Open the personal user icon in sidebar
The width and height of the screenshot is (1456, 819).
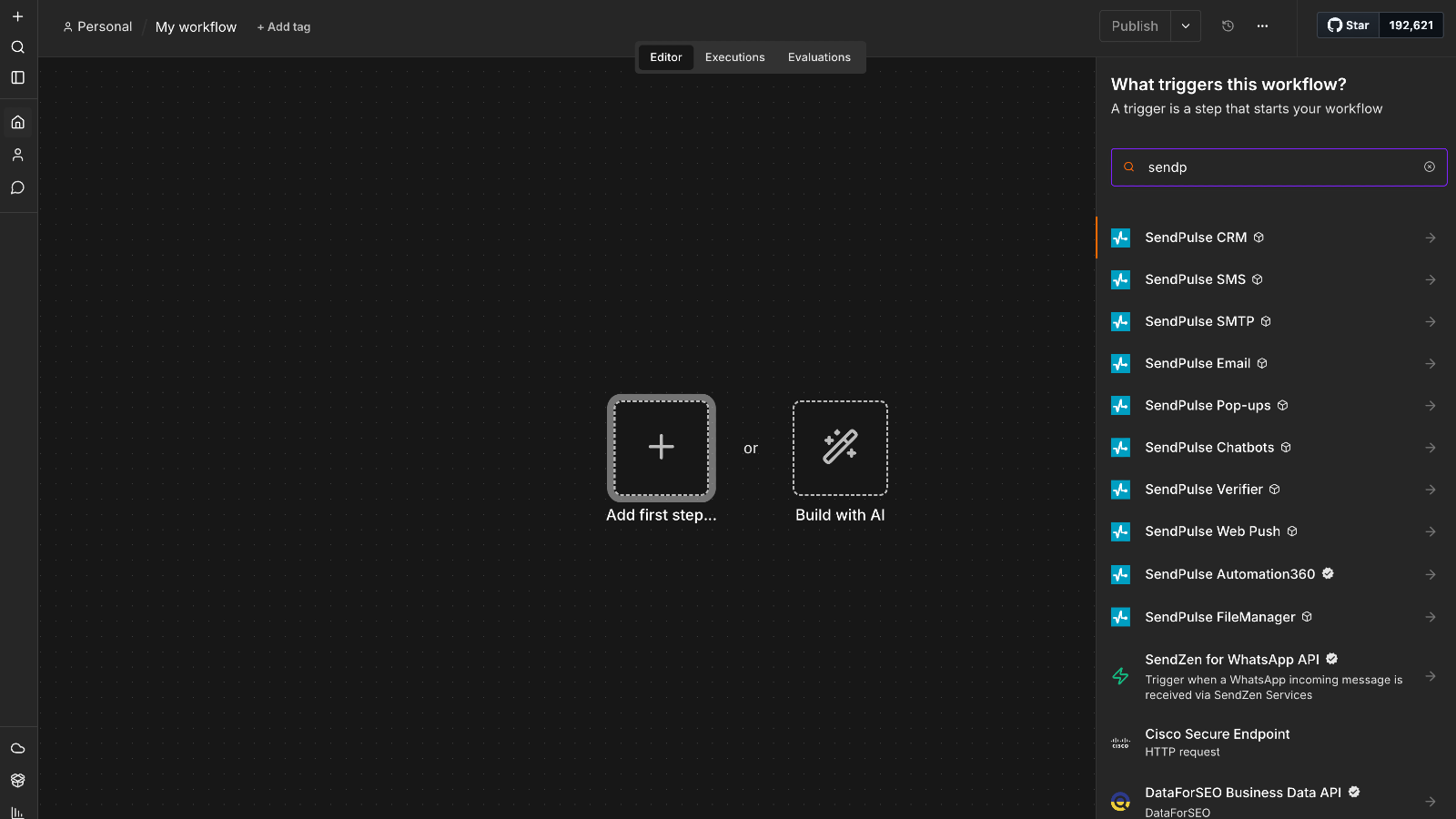pyautogui.click(x=17, y=155)
